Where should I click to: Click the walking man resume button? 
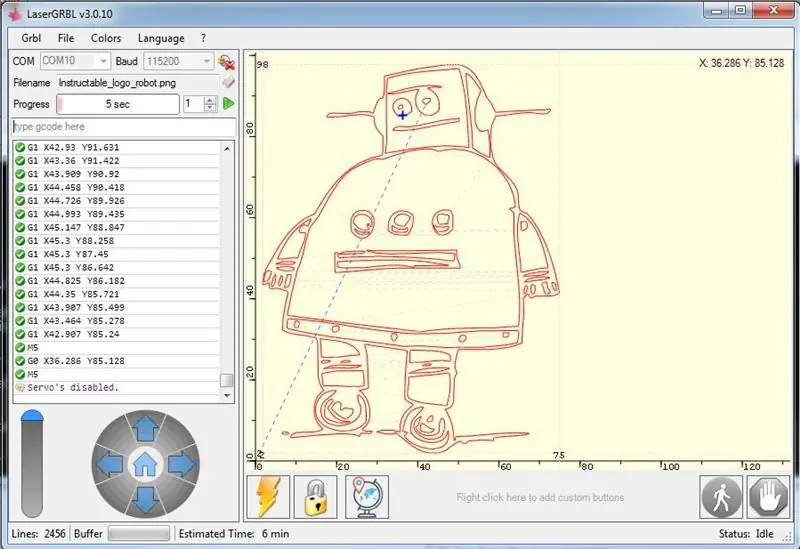721,497
